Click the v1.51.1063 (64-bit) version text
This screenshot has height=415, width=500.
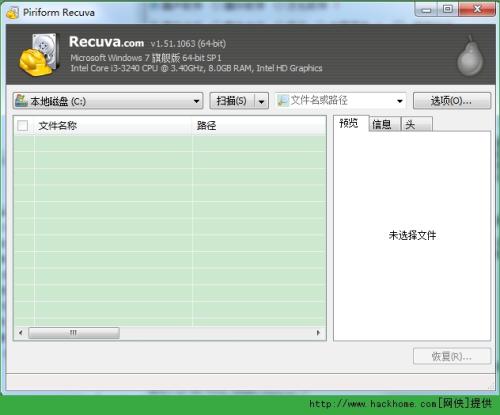[188, 44]
